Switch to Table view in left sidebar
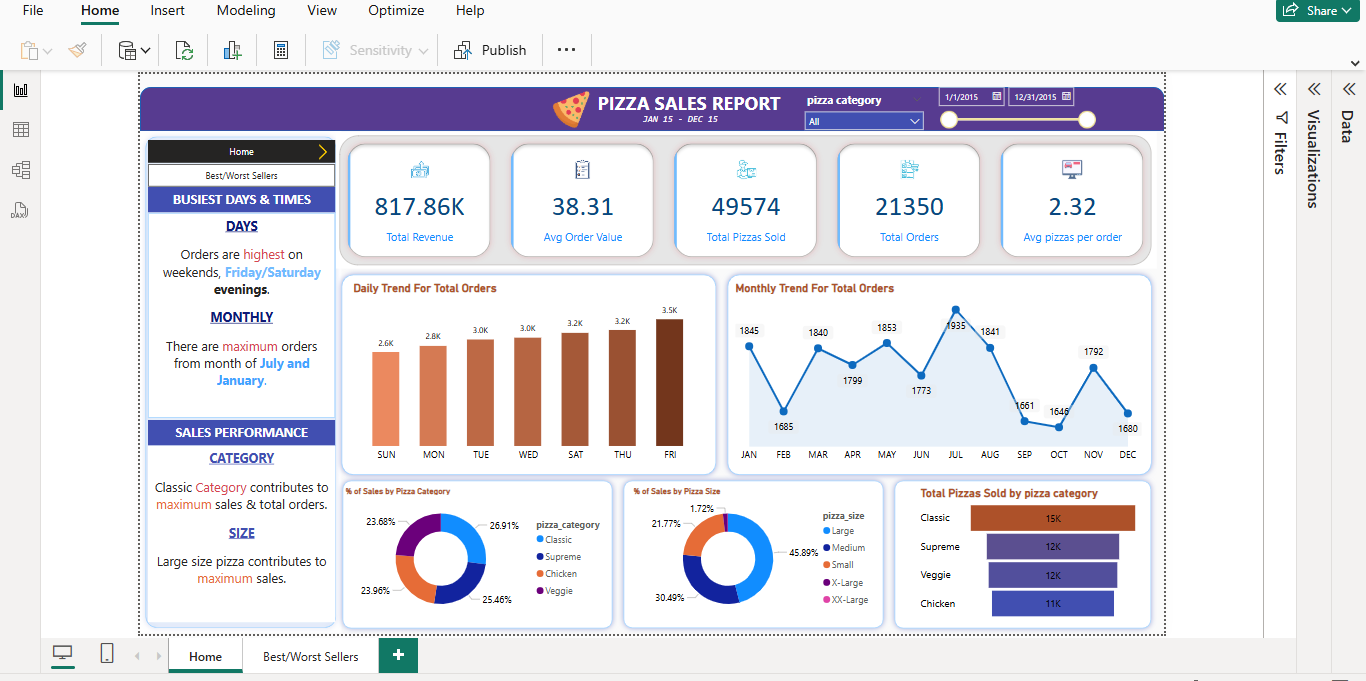Image resolution: width=1366 pixels, height=681 pixels. (x=20, y=130)
